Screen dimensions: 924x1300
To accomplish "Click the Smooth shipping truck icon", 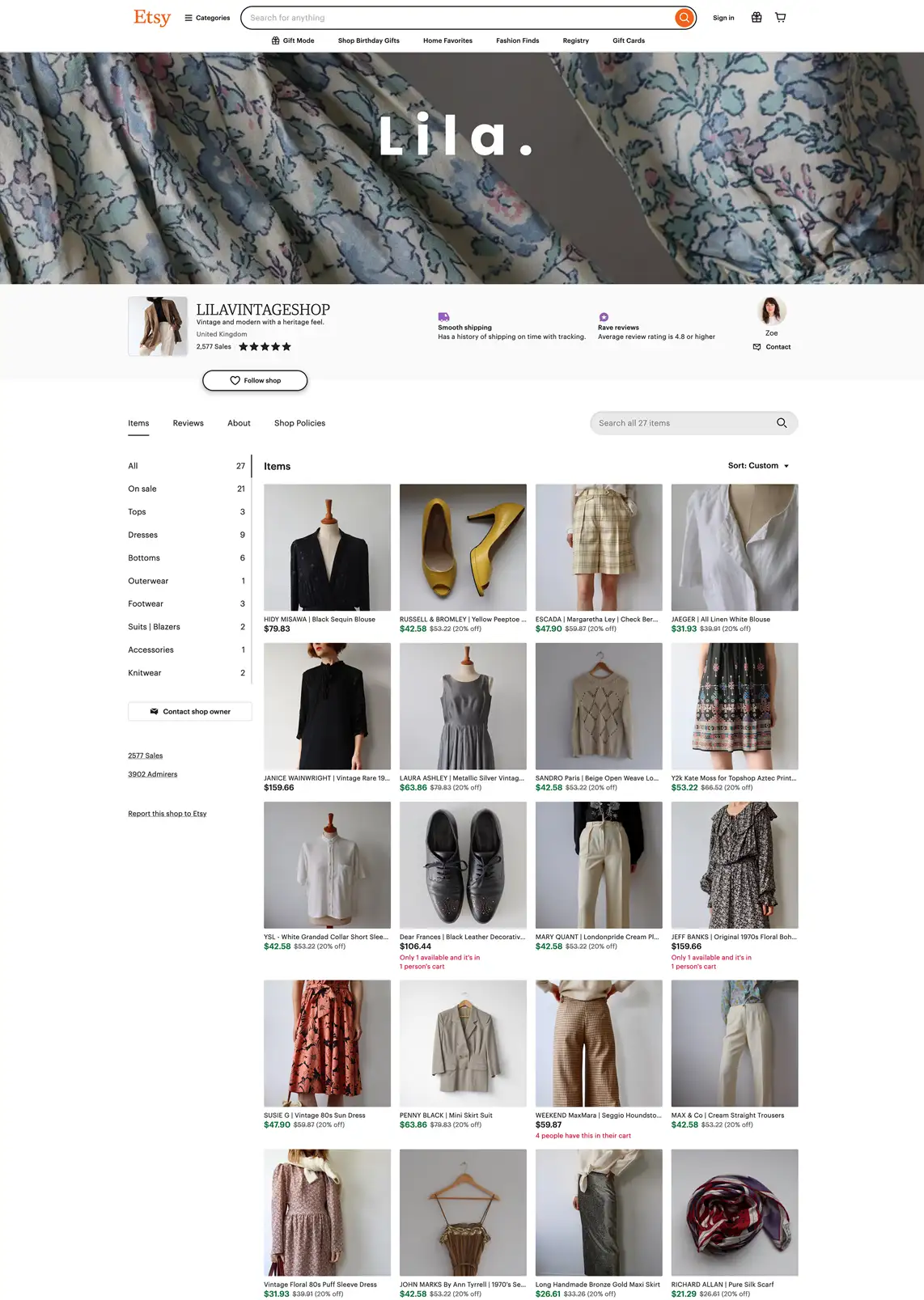I will coord(443,317).
